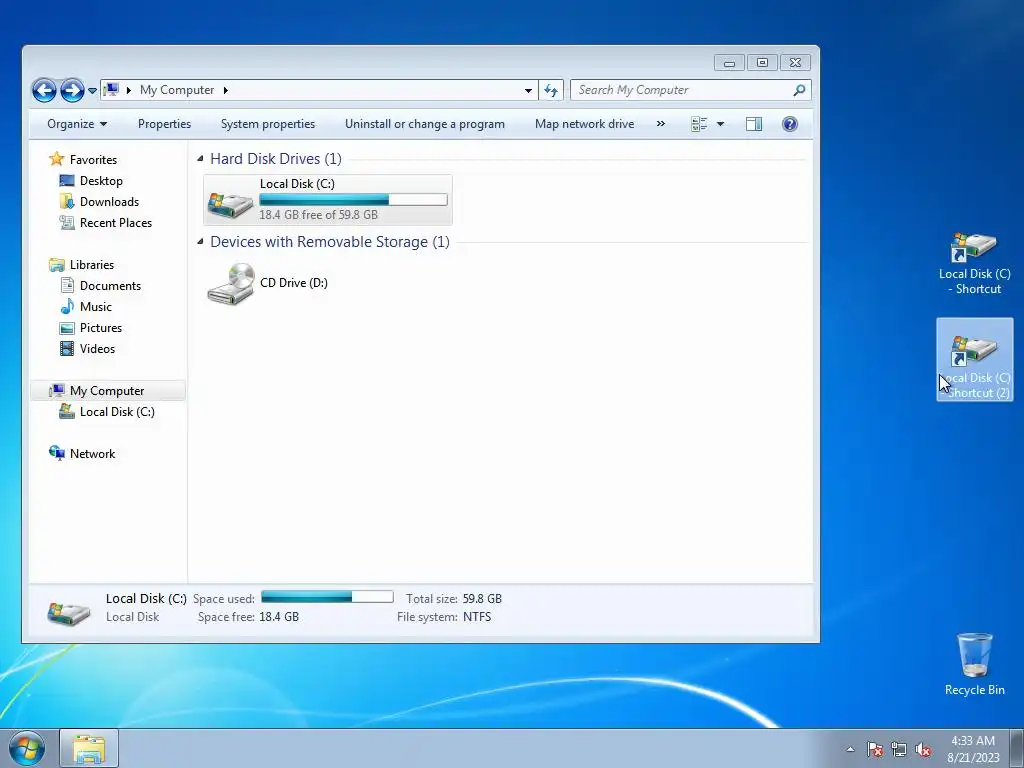Open the Organize menu
The width and height of the screenshot is (1024, 768).
coord(77,124)
